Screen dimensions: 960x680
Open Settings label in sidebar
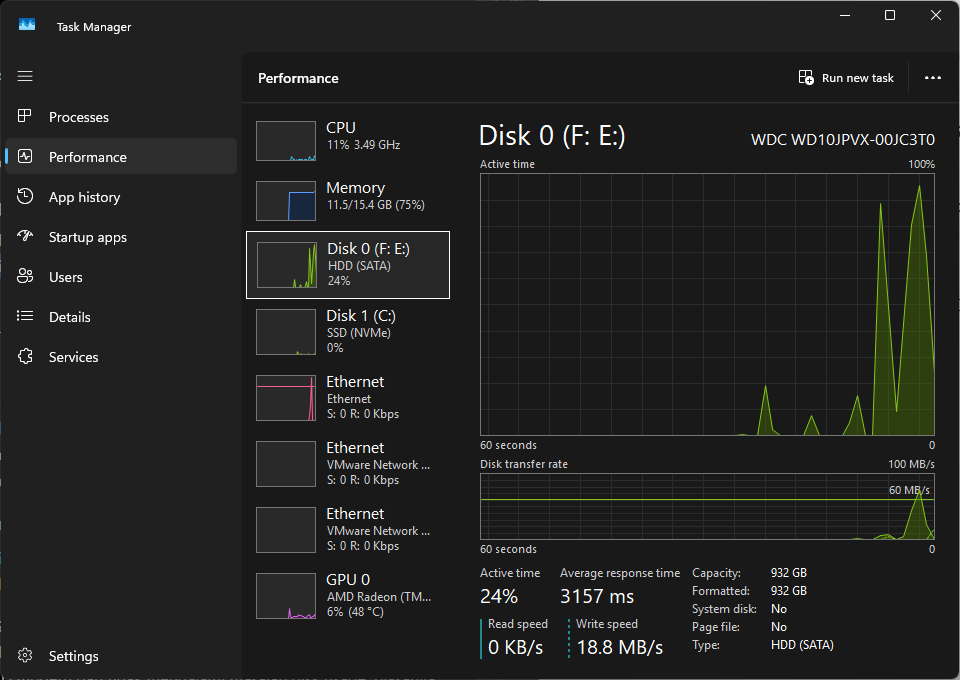click(x=73, y=656)
